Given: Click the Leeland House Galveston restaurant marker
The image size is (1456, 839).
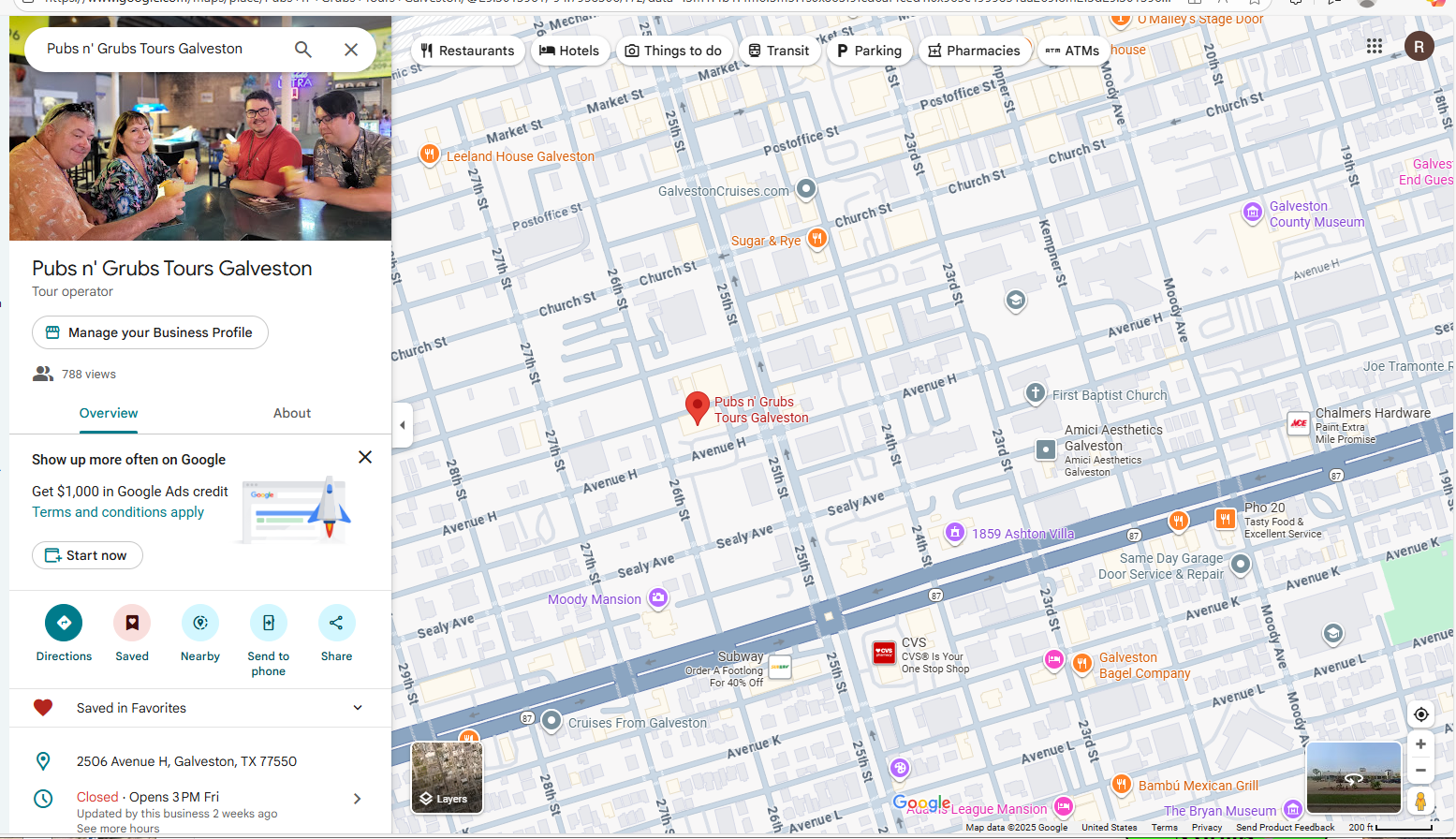Looking at the screenshot, I should click(429, 155).
